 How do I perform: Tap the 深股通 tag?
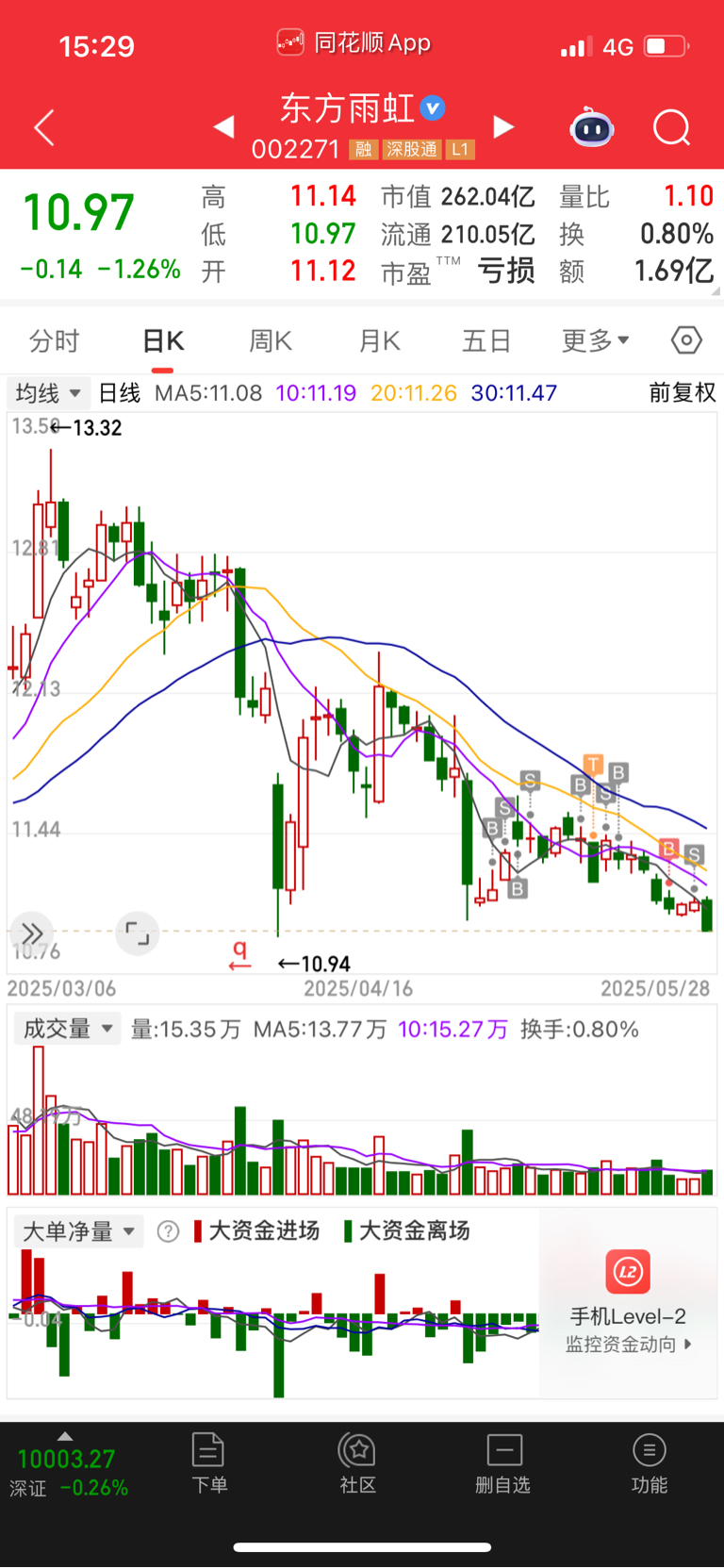pyautogui.click(x=412, y=149)
